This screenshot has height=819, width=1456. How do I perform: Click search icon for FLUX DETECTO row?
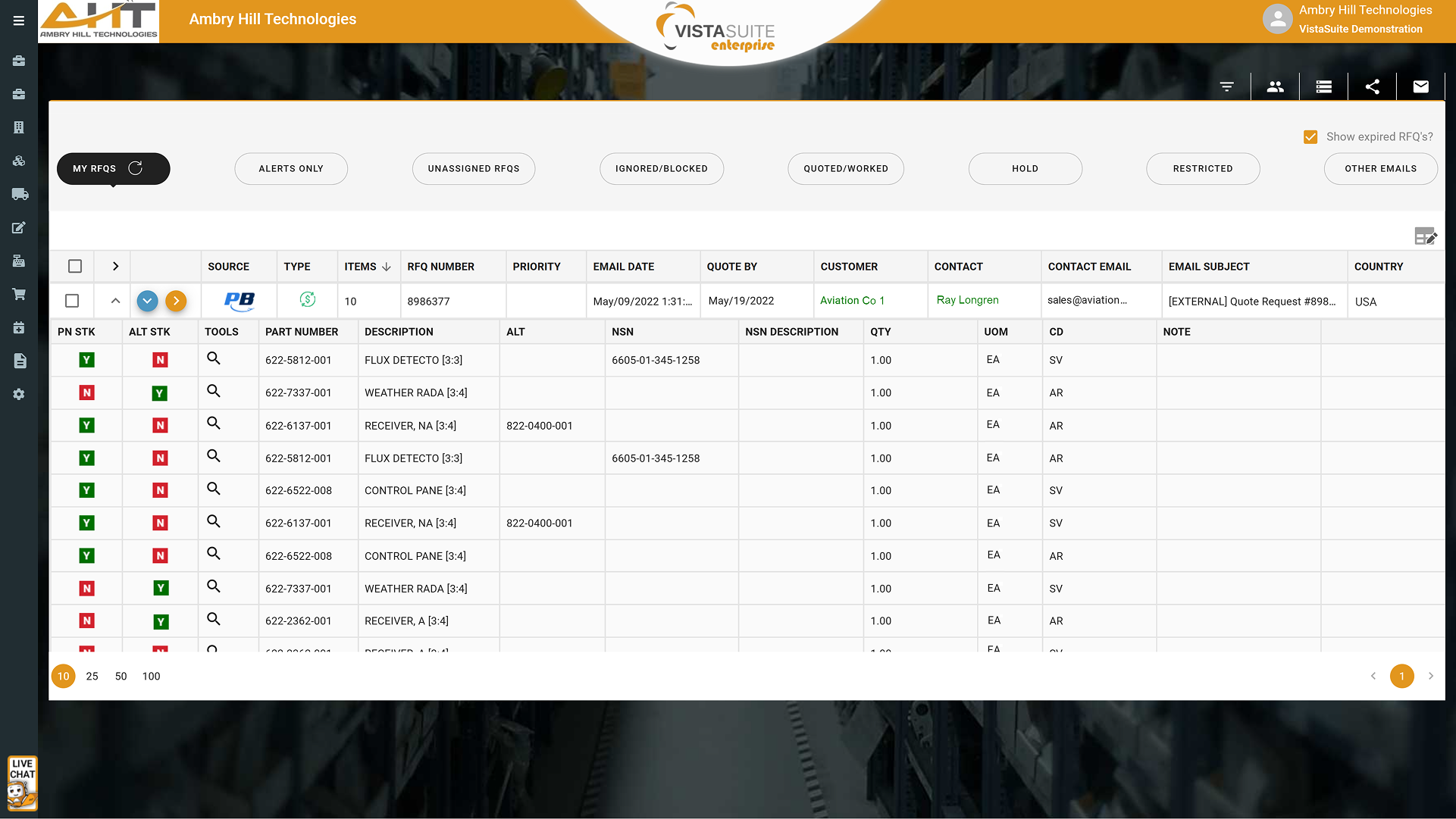coord(214,358)
